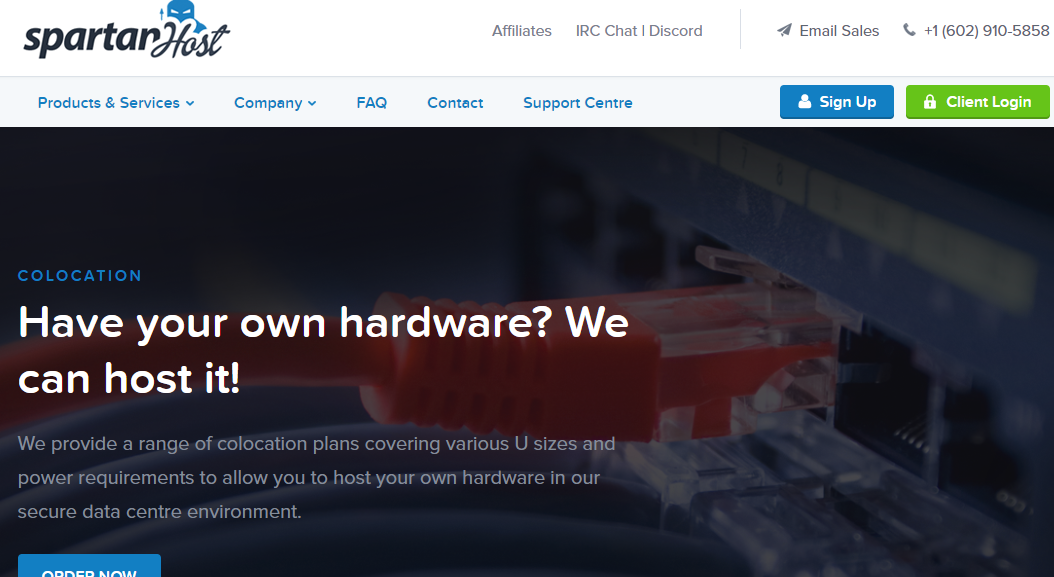The image size is (1054, 577).
Task: Click the +1 (602) 910-5858 phone number
Action: pos(986,31)
